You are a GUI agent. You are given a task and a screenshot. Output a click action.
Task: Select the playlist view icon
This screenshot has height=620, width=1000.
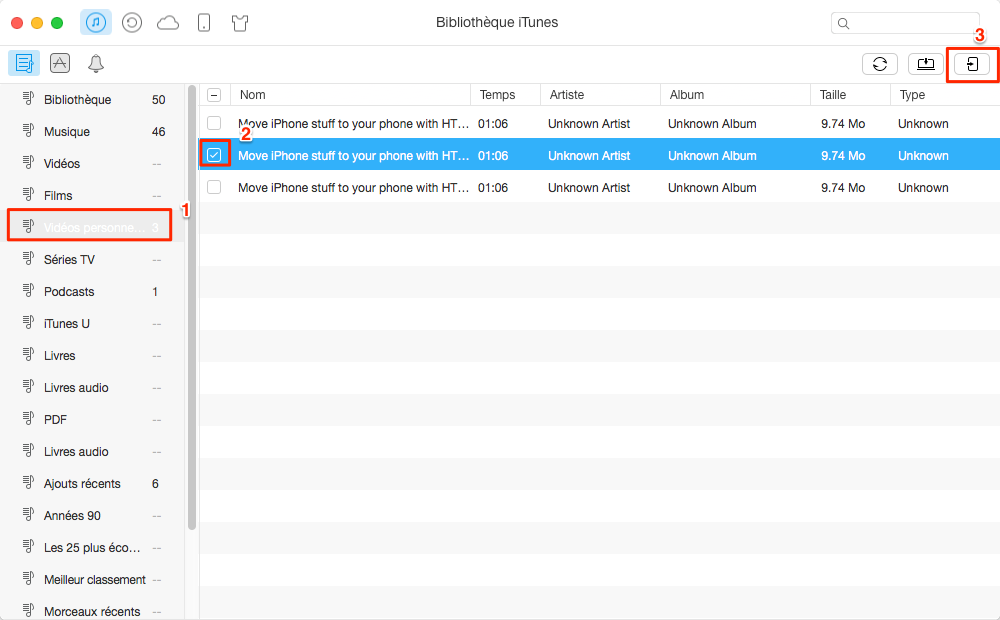tap(24, 63)
